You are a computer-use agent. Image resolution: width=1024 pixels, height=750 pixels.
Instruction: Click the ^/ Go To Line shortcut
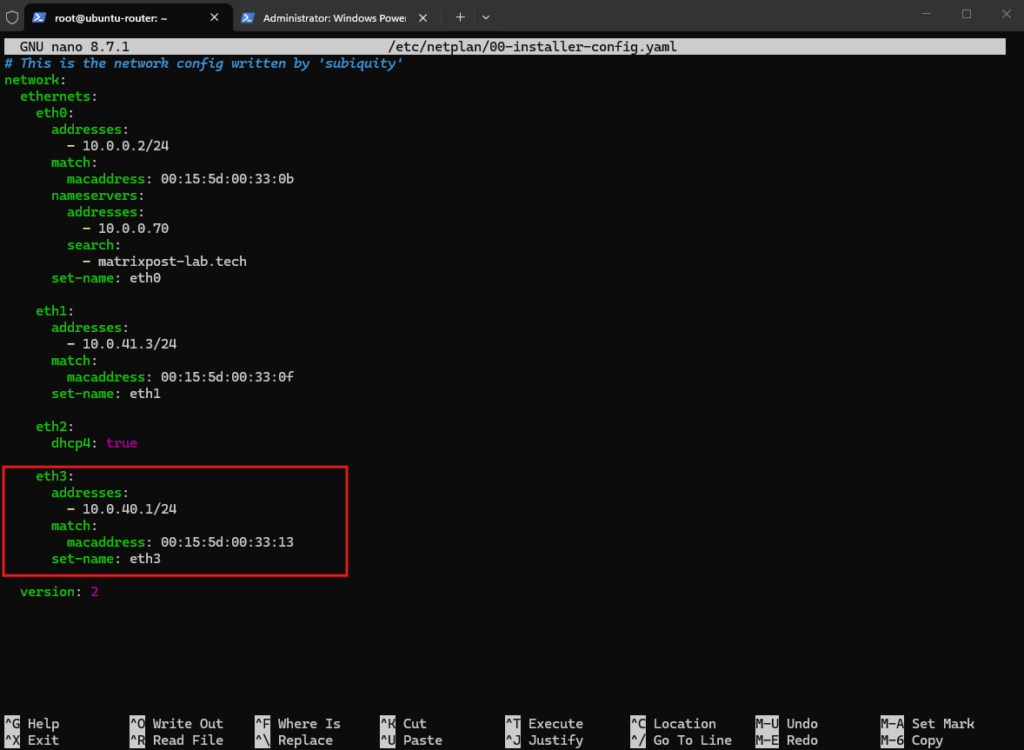point(681,740)
